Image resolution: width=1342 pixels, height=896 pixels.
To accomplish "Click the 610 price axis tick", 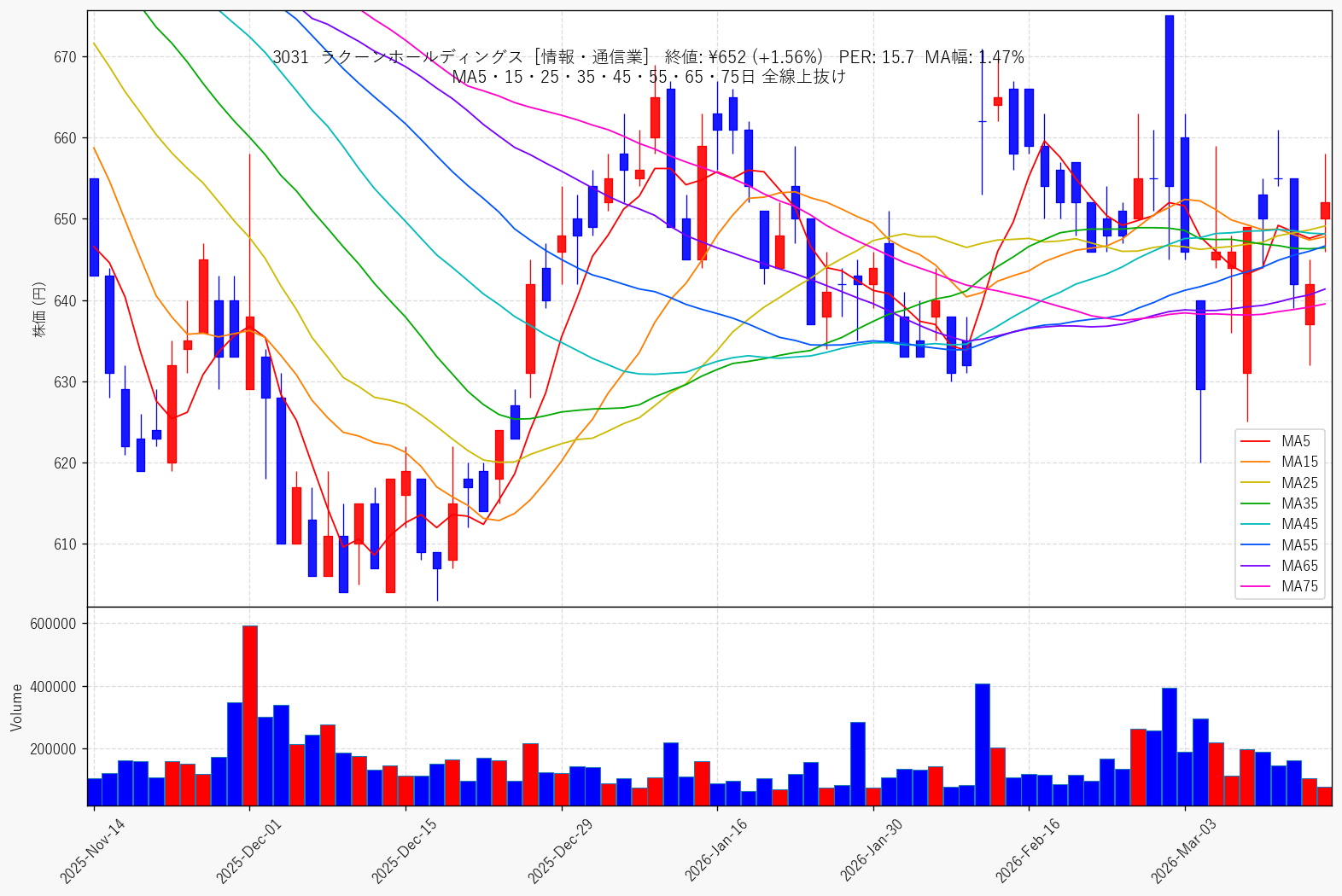I will click(x=65, y=544).
